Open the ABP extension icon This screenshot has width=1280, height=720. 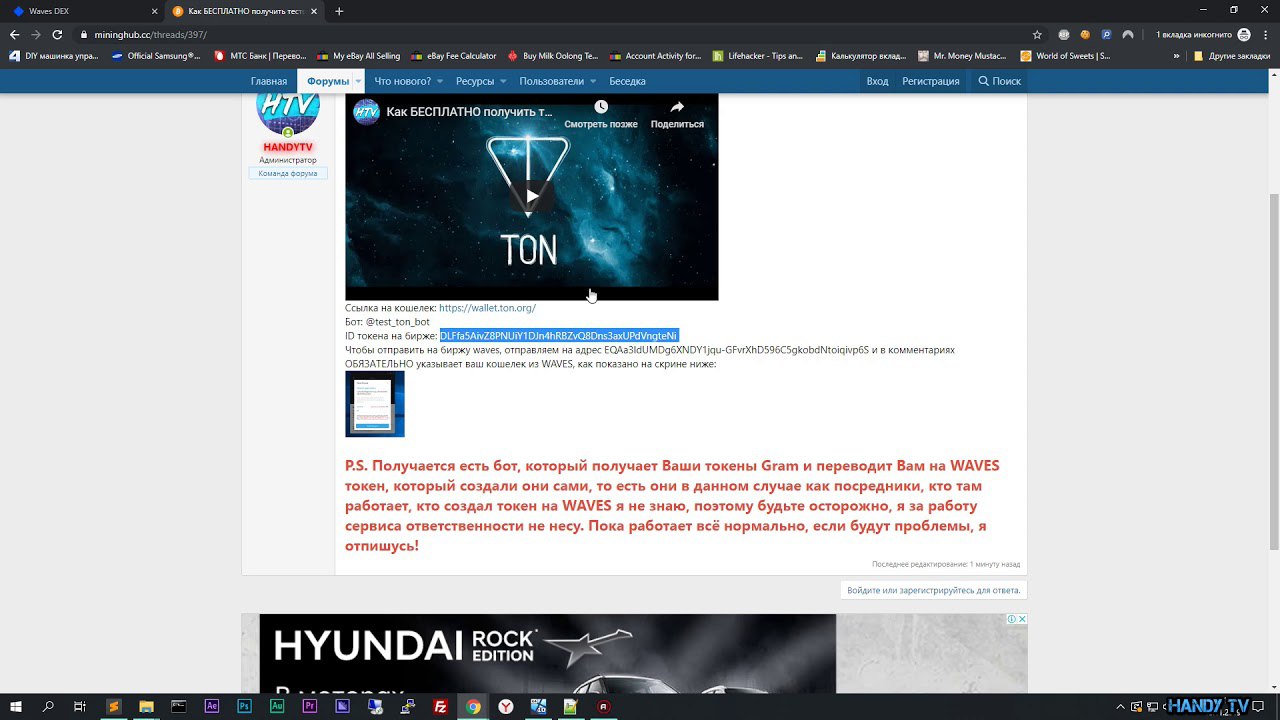click(1064, 34)
